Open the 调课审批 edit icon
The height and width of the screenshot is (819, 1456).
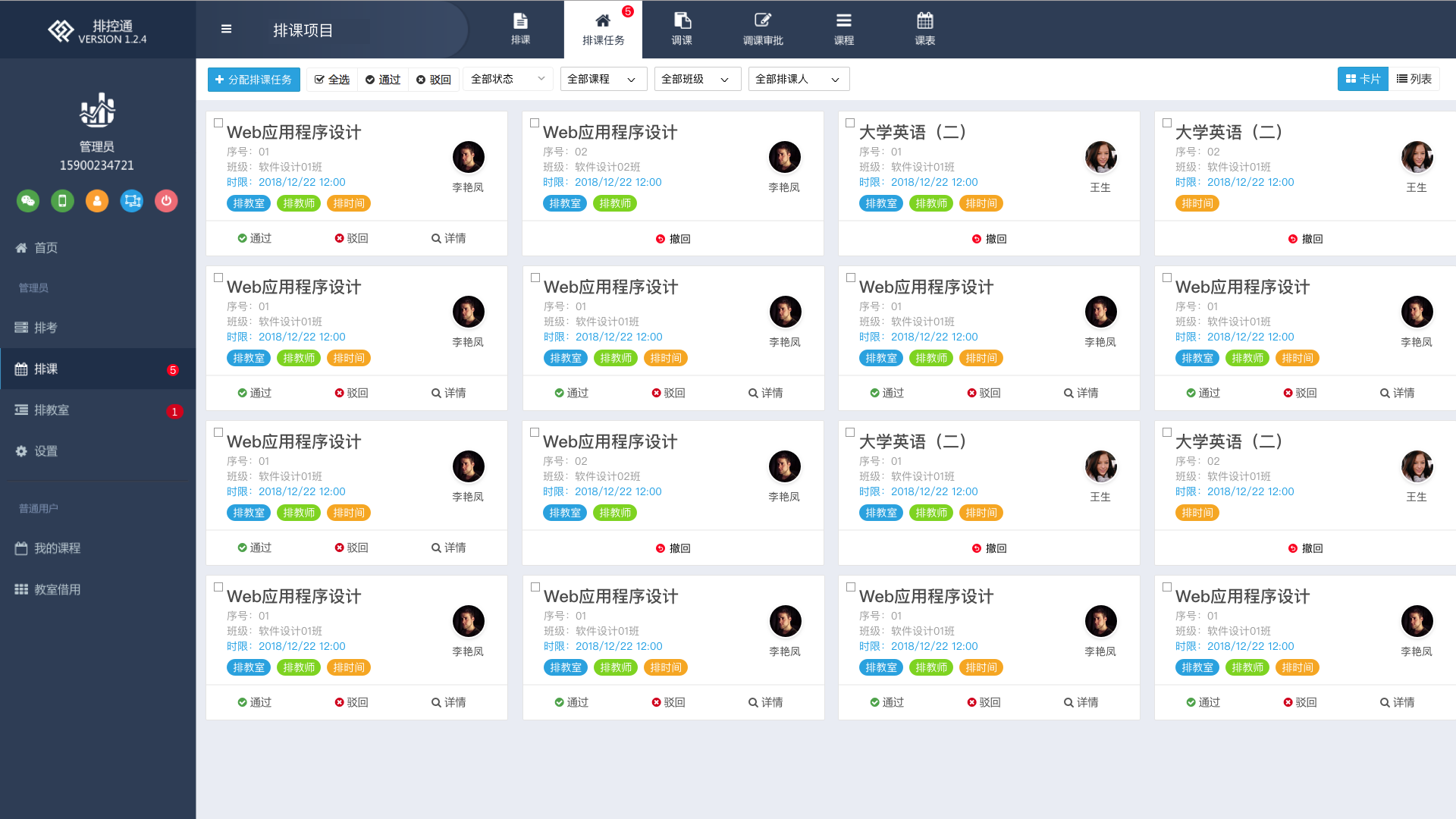(763, 29)
